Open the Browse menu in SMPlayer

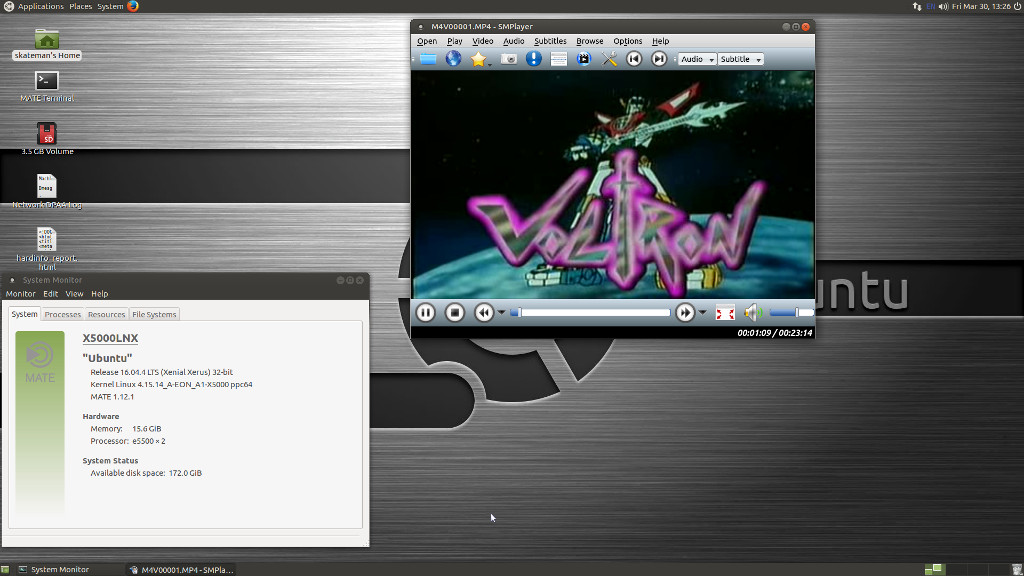590,41
